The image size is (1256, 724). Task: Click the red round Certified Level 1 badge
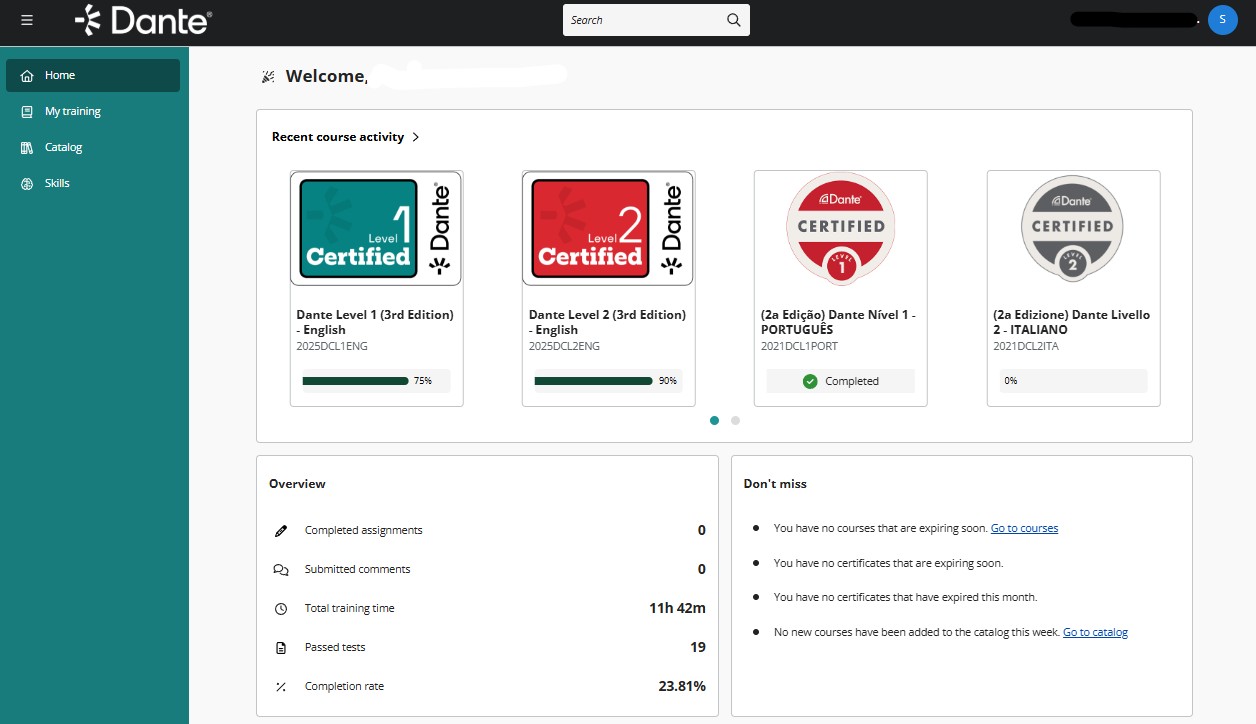pyautogui.click(x=841, y=228)
